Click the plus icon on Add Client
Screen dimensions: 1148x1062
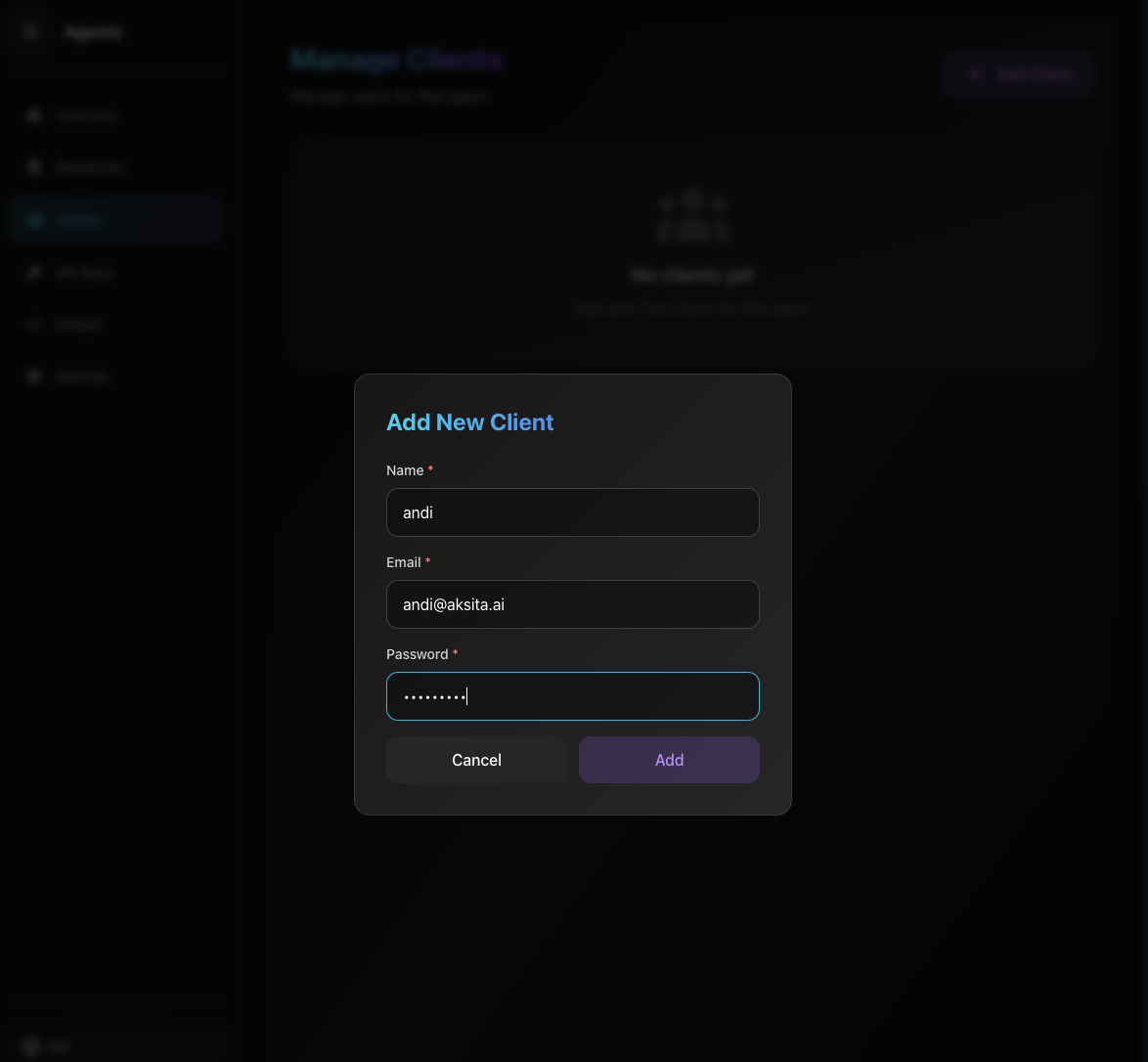(x=974, y=74)
